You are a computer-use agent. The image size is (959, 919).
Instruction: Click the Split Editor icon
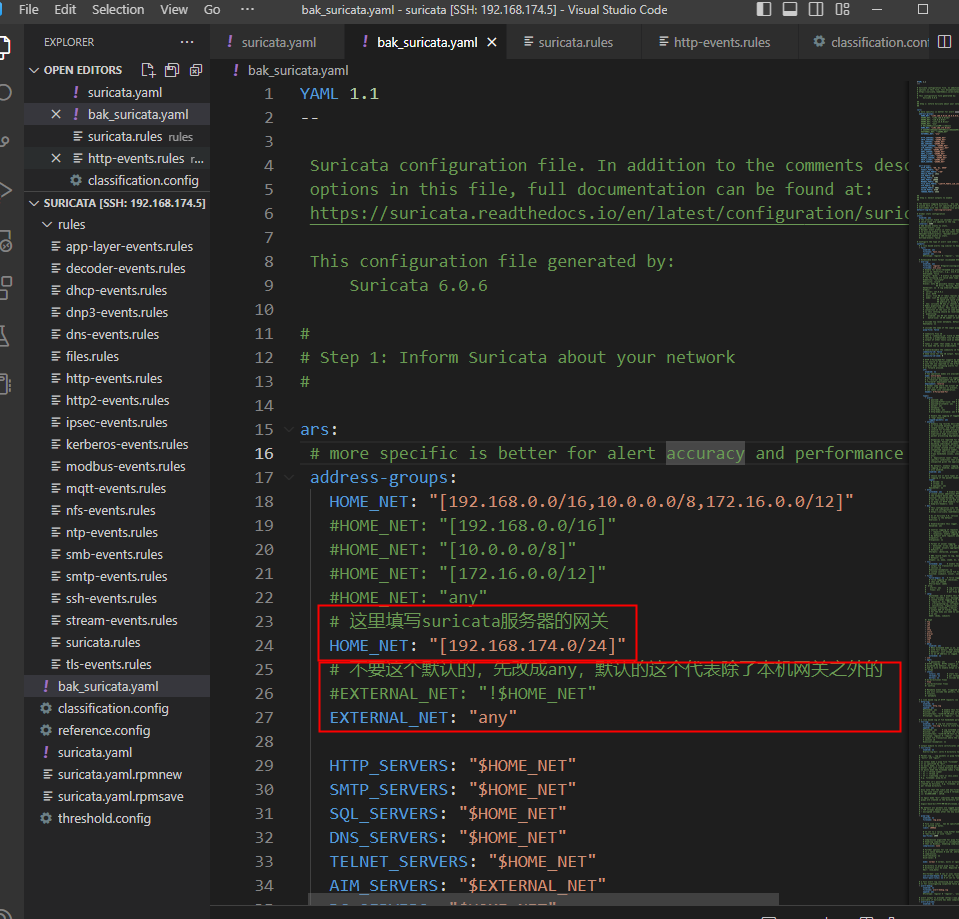tap(944, 42)
